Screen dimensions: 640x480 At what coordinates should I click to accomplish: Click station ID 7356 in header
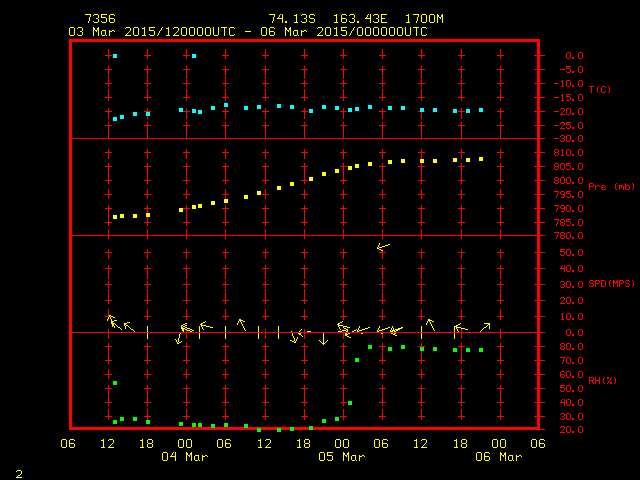99,19
